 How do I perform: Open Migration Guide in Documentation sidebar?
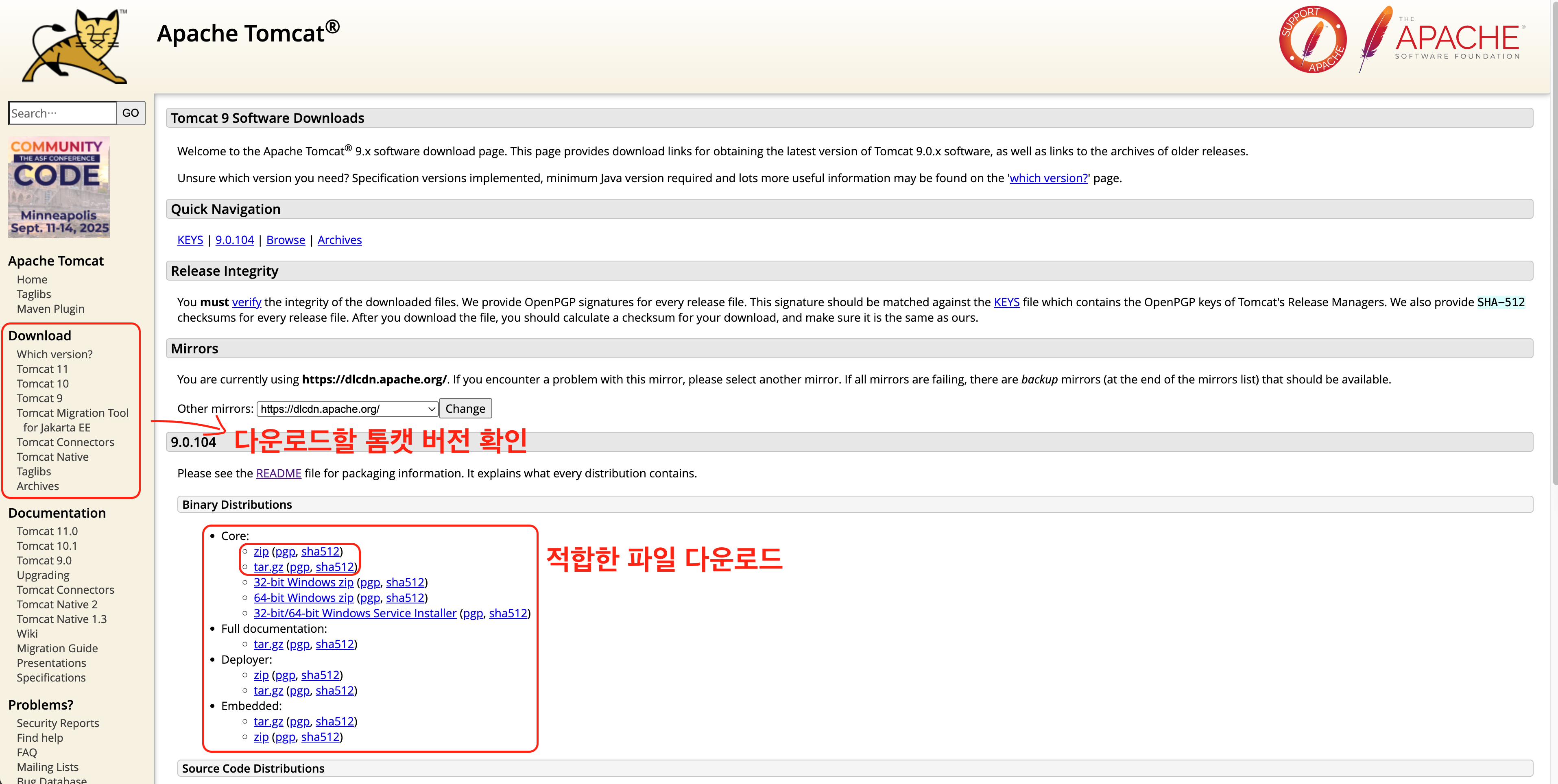coord(57,648)
